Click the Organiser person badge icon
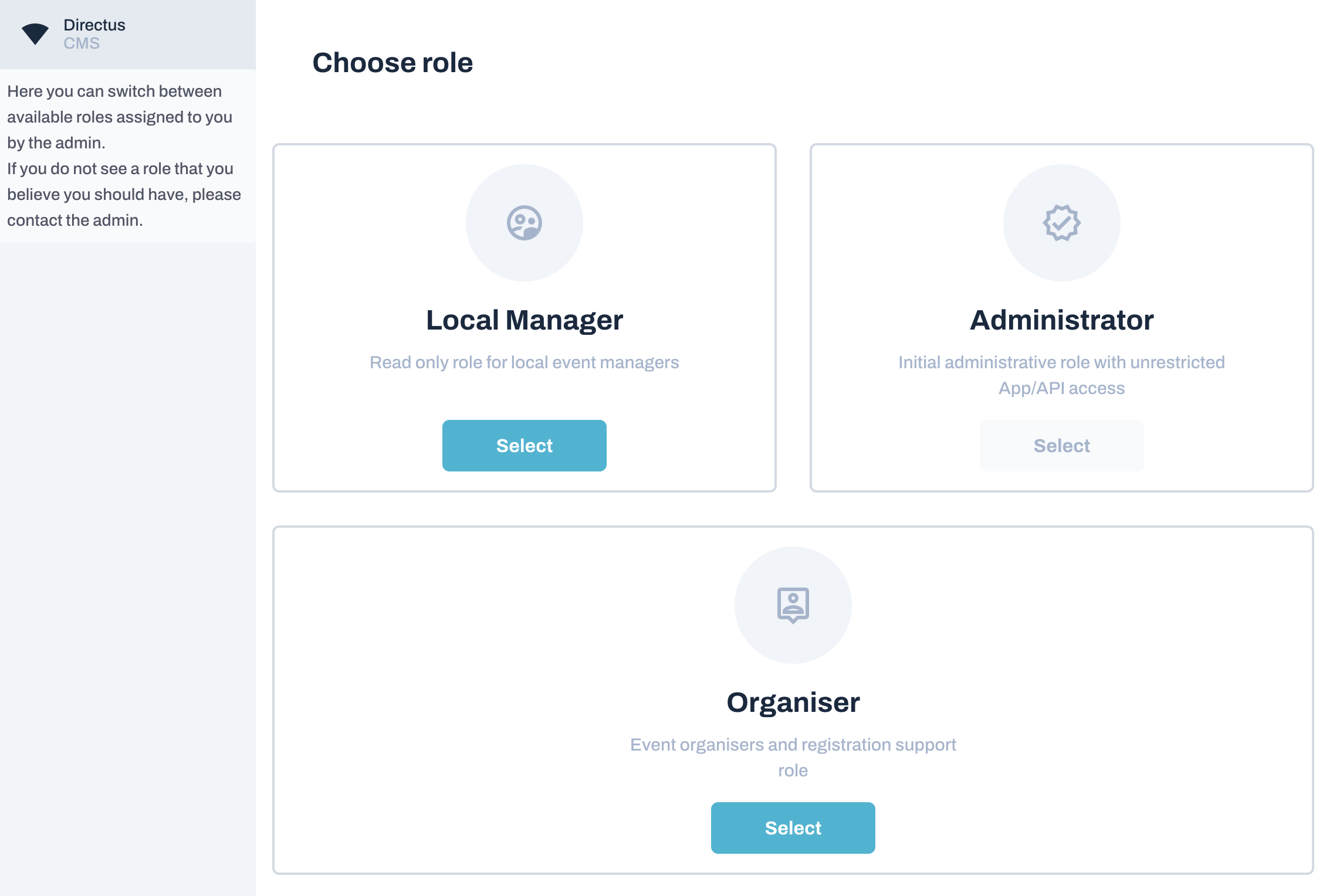The height and width of the screenshot is (896, 1333). [x=793, y=605]
